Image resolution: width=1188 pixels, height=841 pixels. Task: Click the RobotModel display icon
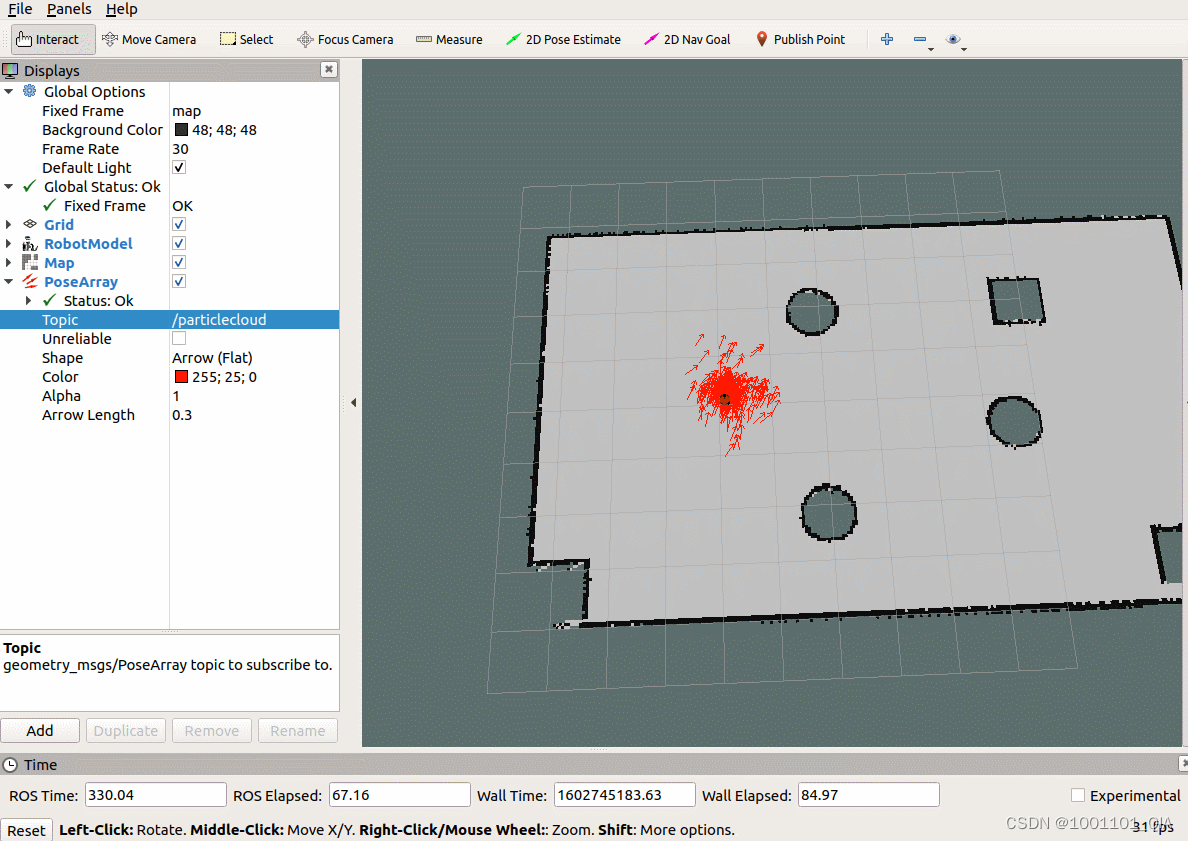pos(30,243)
